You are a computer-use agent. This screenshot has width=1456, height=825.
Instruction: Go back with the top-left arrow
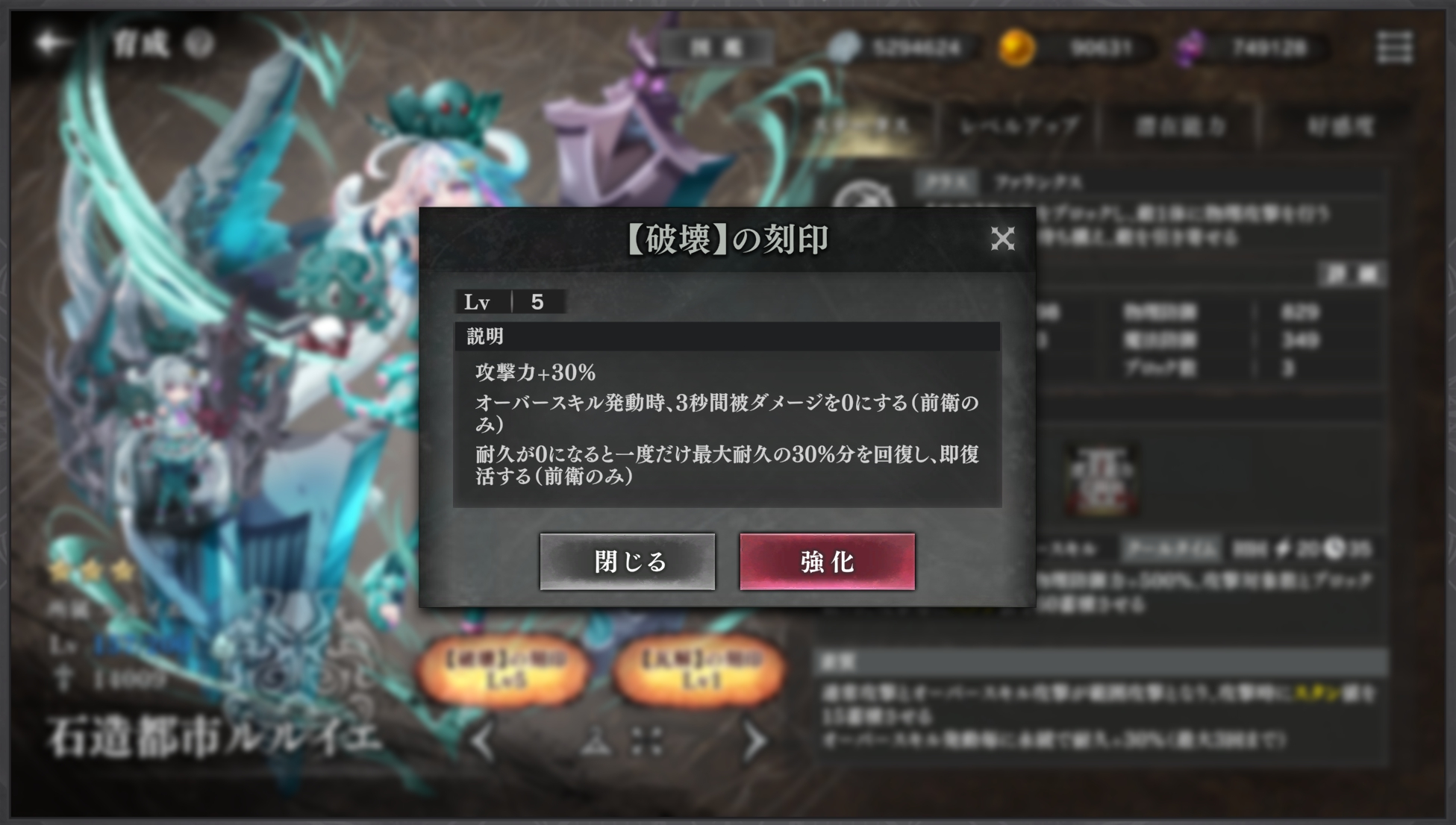(51, 43)
